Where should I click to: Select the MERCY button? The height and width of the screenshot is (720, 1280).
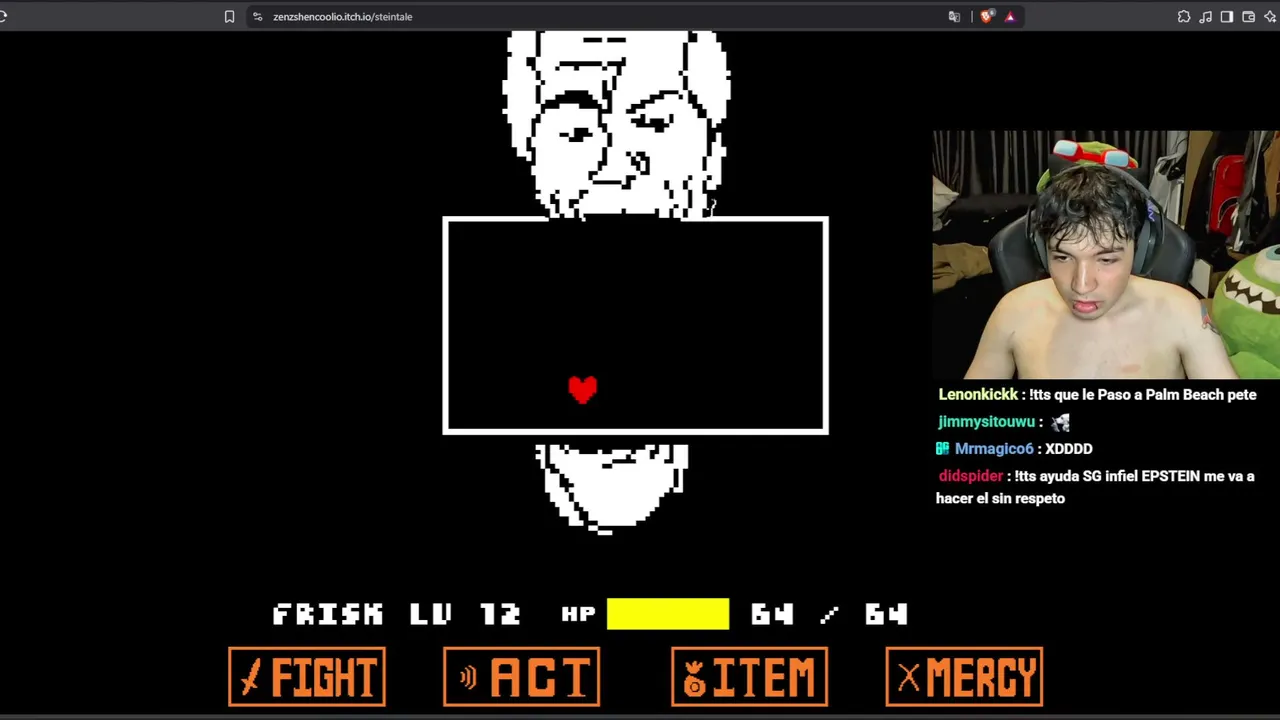[x=964, y=677]
